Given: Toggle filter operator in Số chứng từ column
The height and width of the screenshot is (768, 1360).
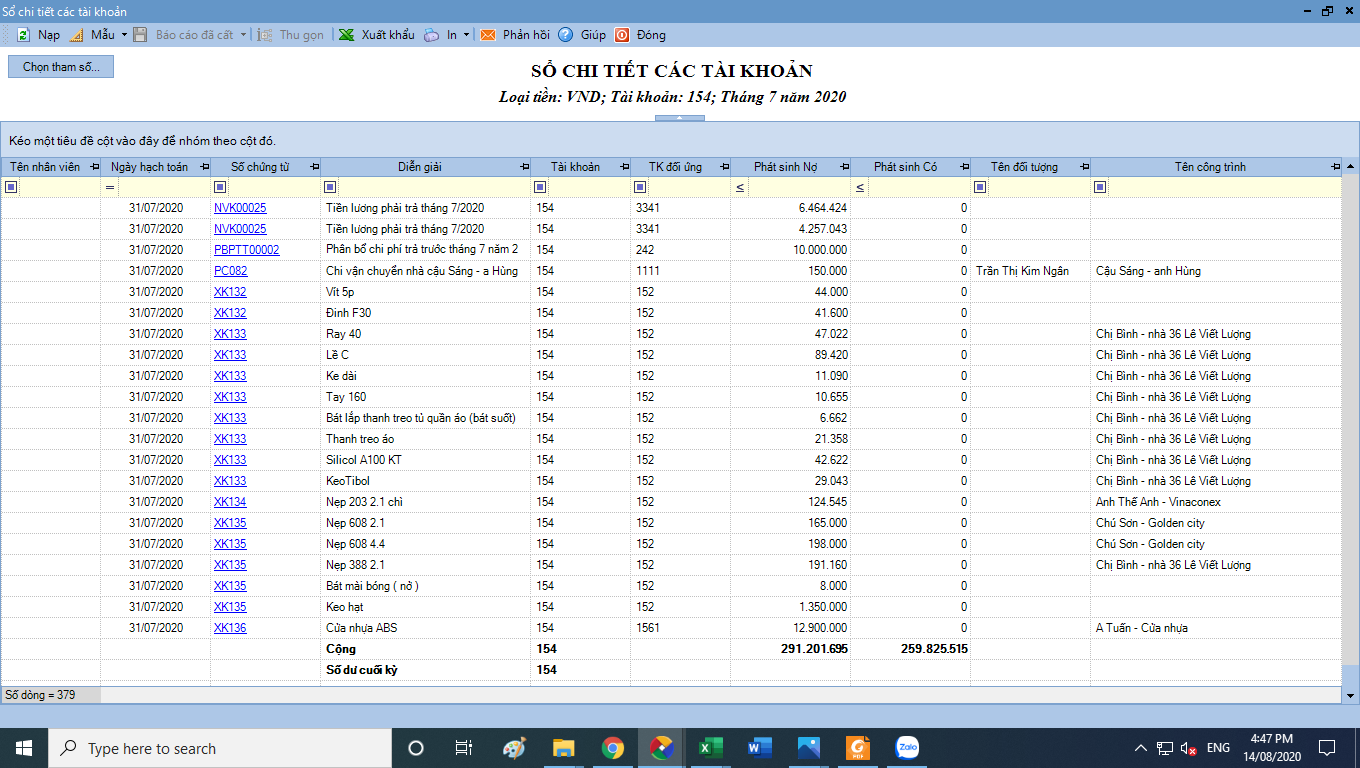Looking at the screenshot, I should 220,187.
